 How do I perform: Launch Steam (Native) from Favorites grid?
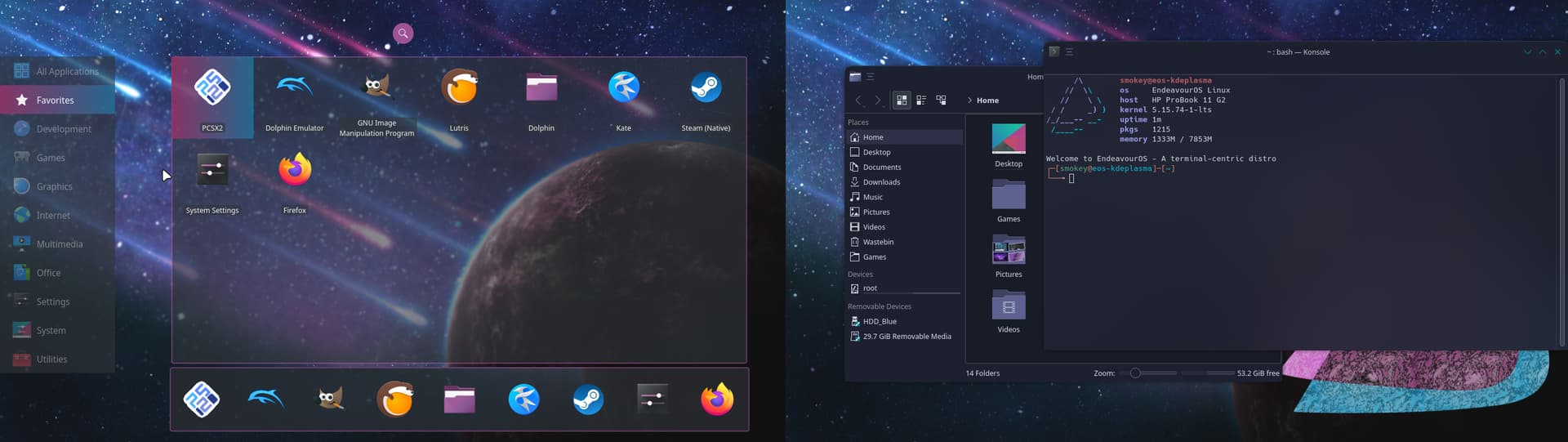[706, 97]
